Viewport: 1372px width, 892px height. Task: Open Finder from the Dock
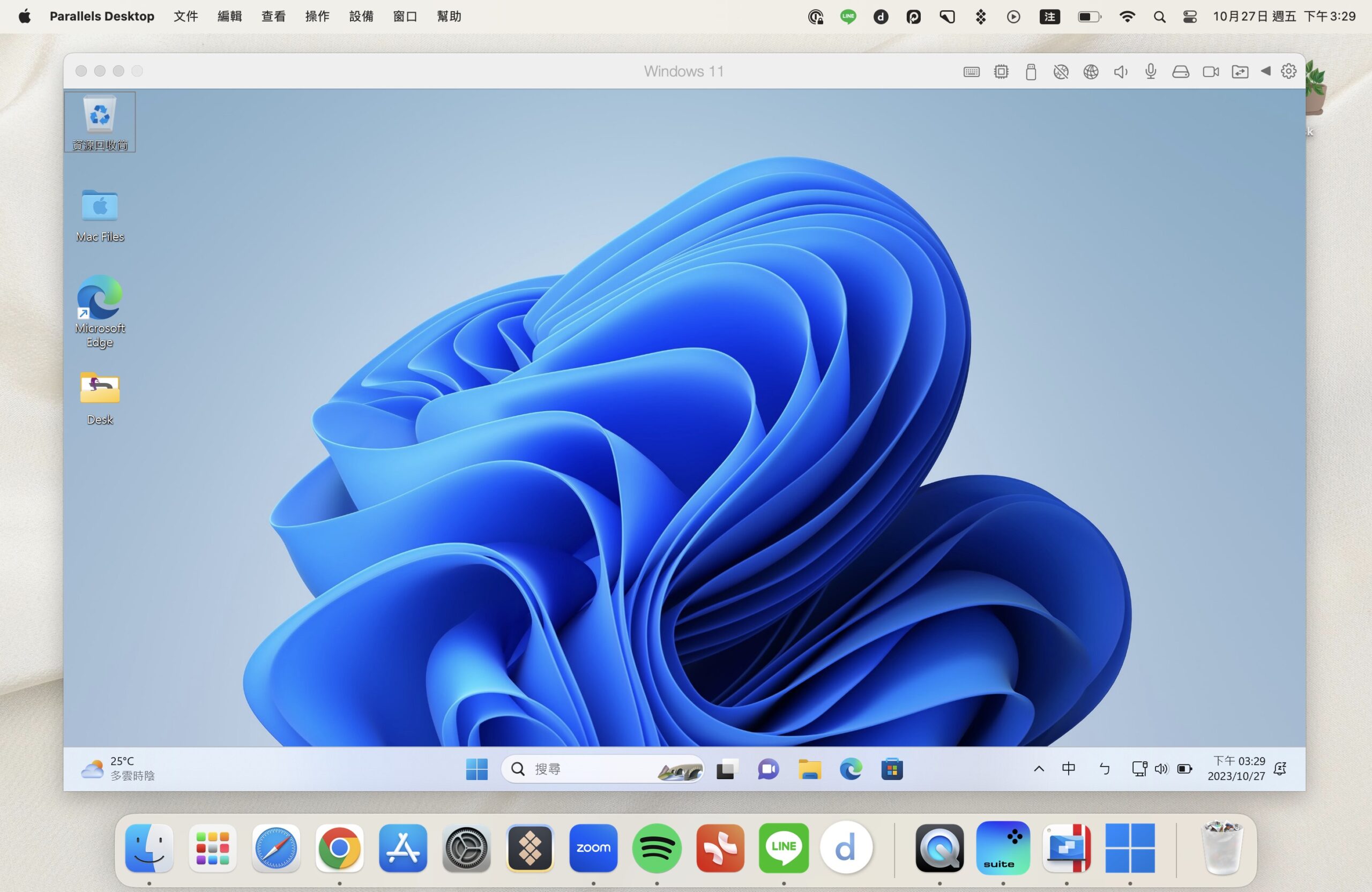point(150,848)
